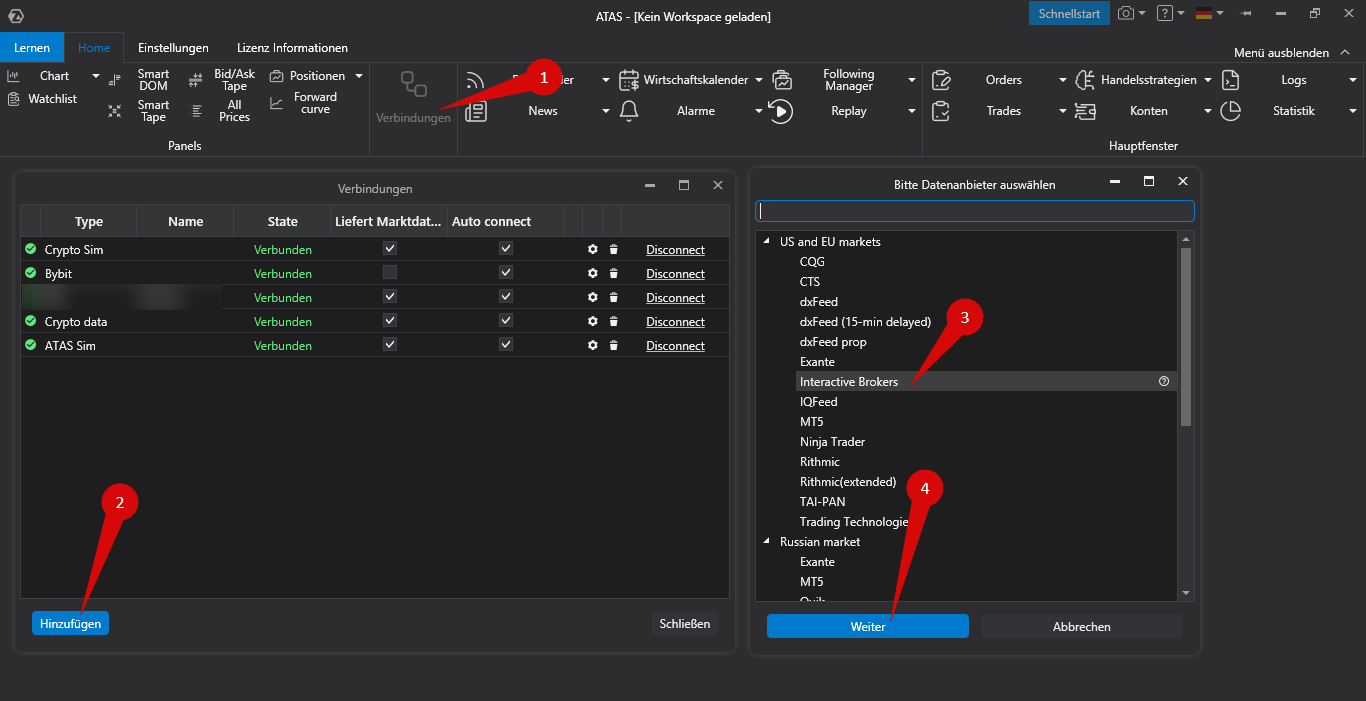
Task: Switch to the Einstellungen tab
Action: tap(173, 48)
